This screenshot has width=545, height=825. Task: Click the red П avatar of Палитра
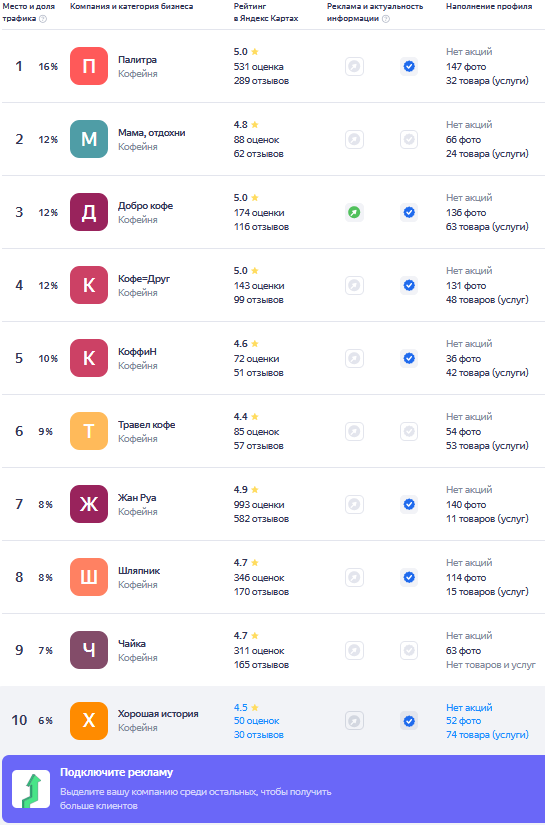[89, 66]
